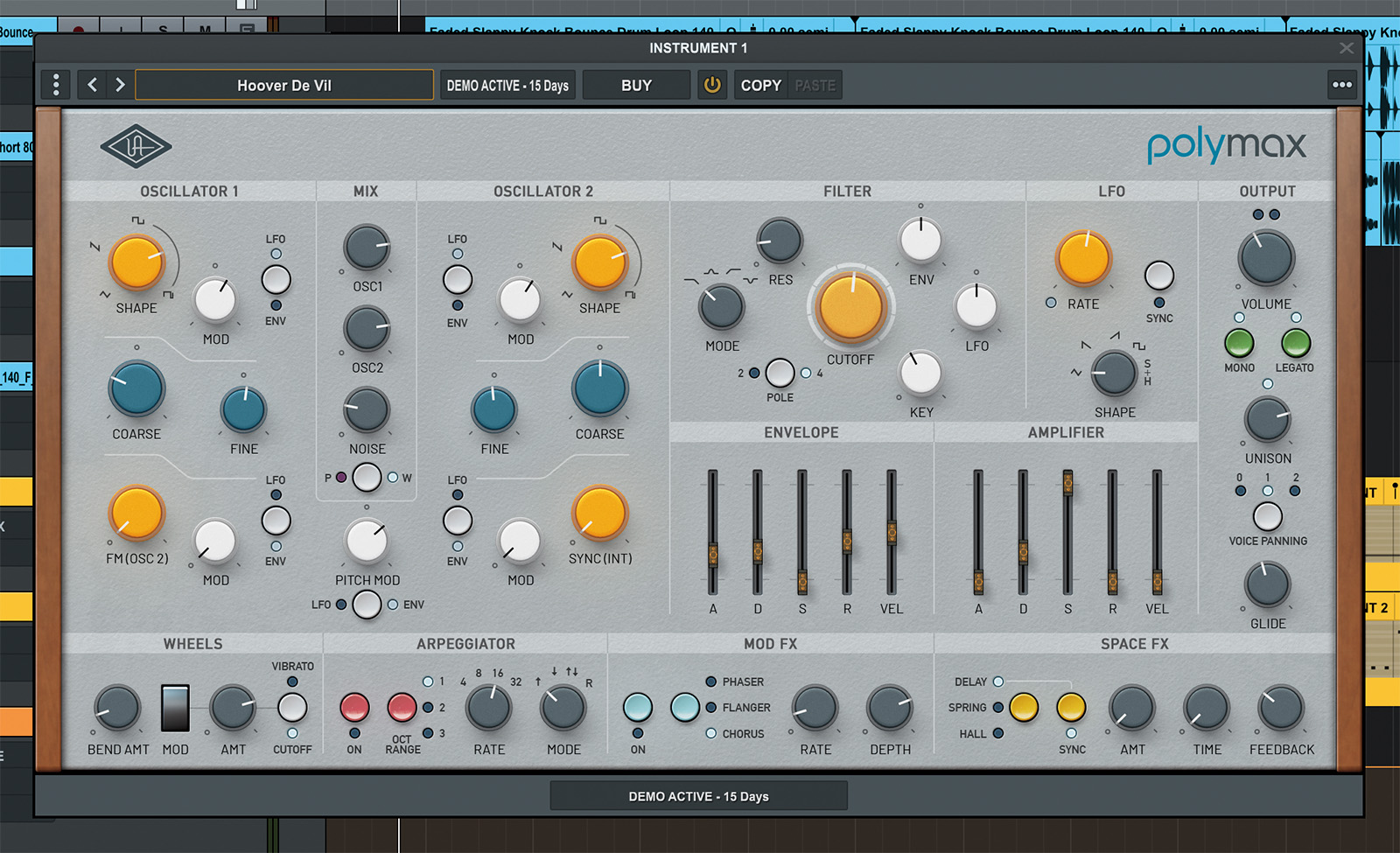Image resolution: width=1400 pixels, height=853 pixels.
Task: Click the filter MODE knob
Action: pyautogui.click(x=721, y=307)
